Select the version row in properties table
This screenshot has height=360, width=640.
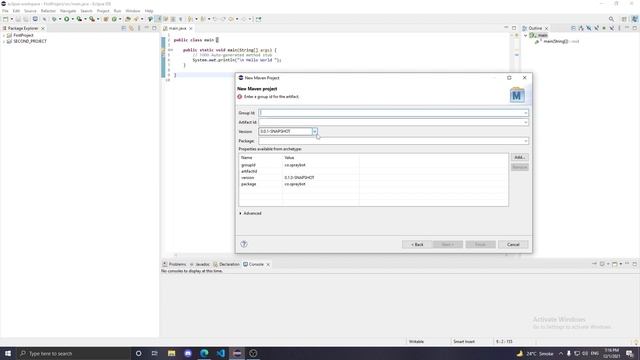pyautogui.click(x=373, y=178)
